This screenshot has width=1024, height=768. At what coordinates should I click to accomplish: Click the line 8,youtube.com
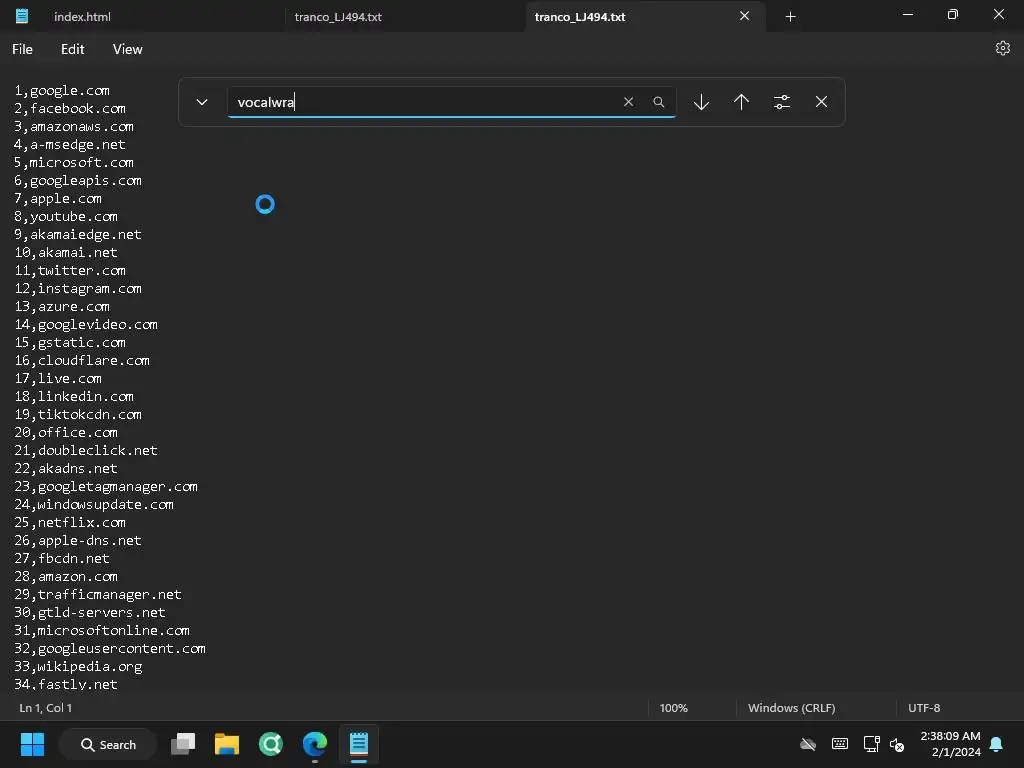click(x=66, y=217)
